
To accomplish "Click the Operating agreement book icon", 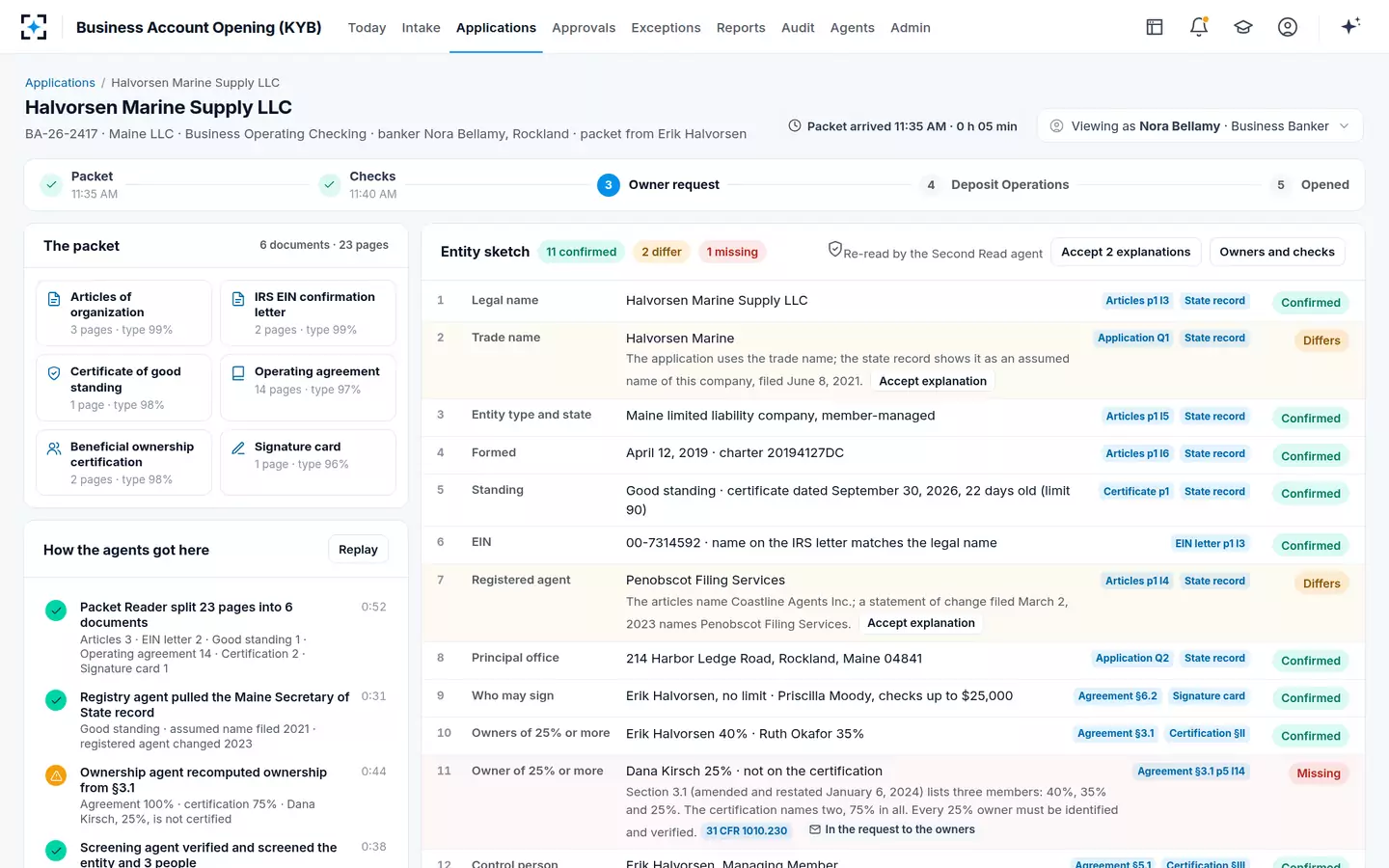I will click(238, 373).
